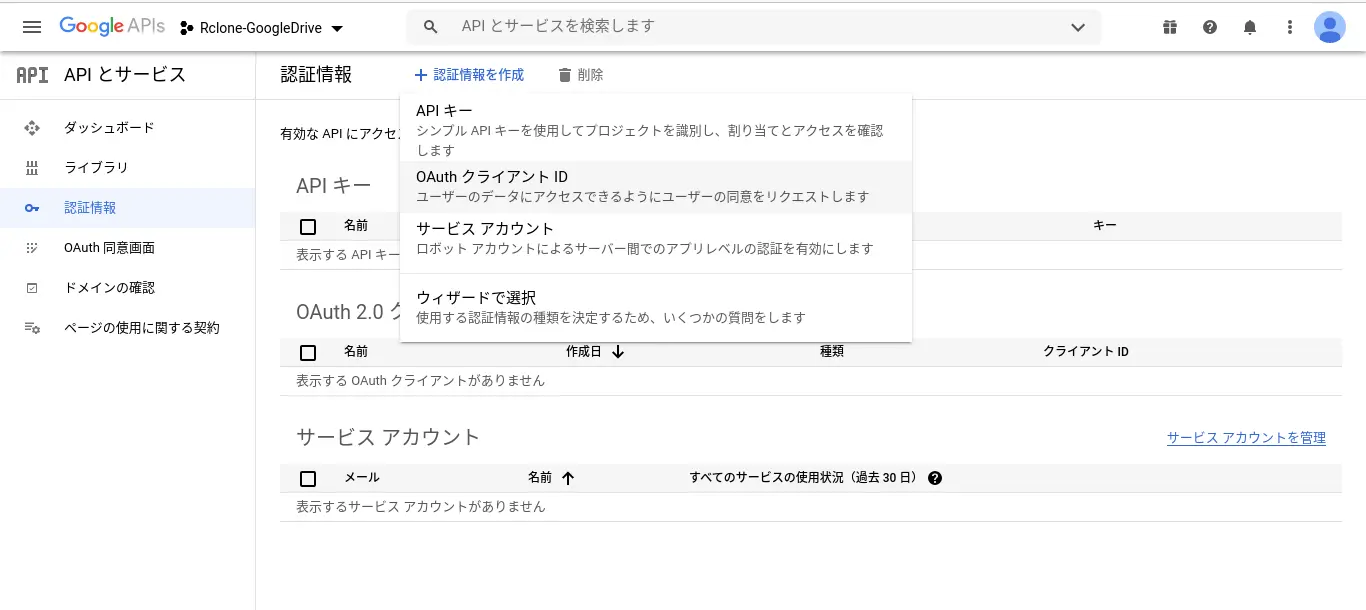The width and height of the screenshot is (1366, 610).
Task: Click the gift free trial icon
Action: point(1170,27)
